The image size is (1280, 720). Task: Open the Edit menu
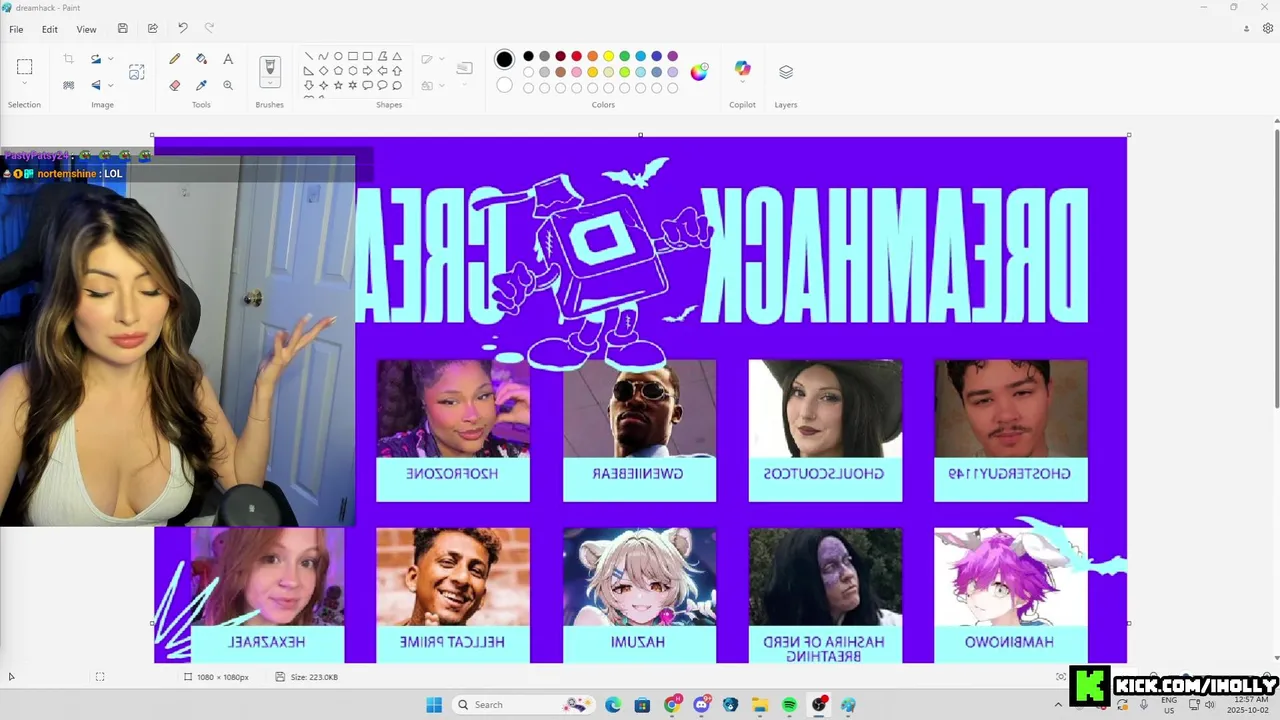(49, 29)
